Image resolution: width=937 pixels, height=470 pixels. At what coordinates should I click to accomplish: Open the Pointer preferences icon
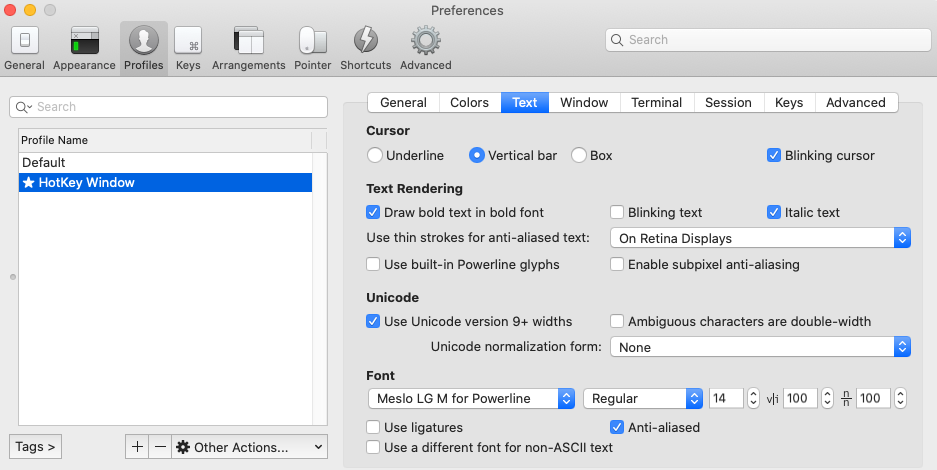[x=313, y=41]
